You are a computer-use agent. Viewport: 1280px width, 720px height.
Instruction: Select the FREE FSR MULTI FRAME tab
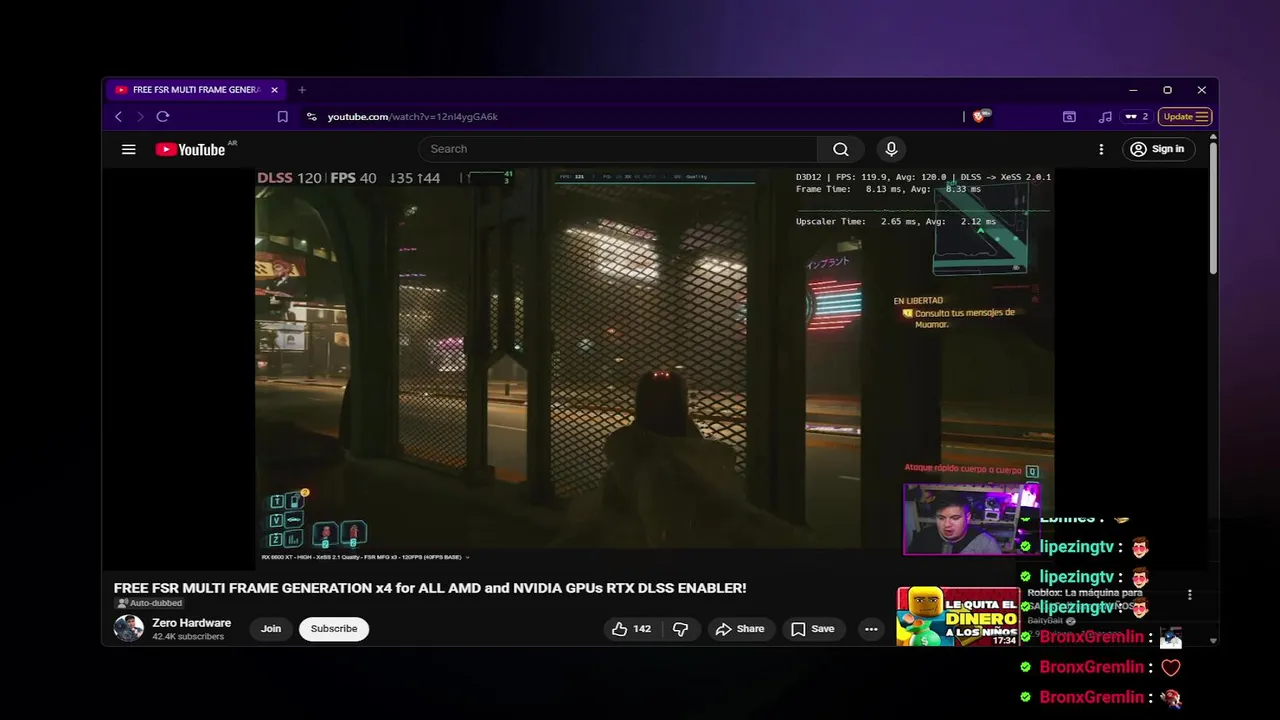click(x=196, y=90)
